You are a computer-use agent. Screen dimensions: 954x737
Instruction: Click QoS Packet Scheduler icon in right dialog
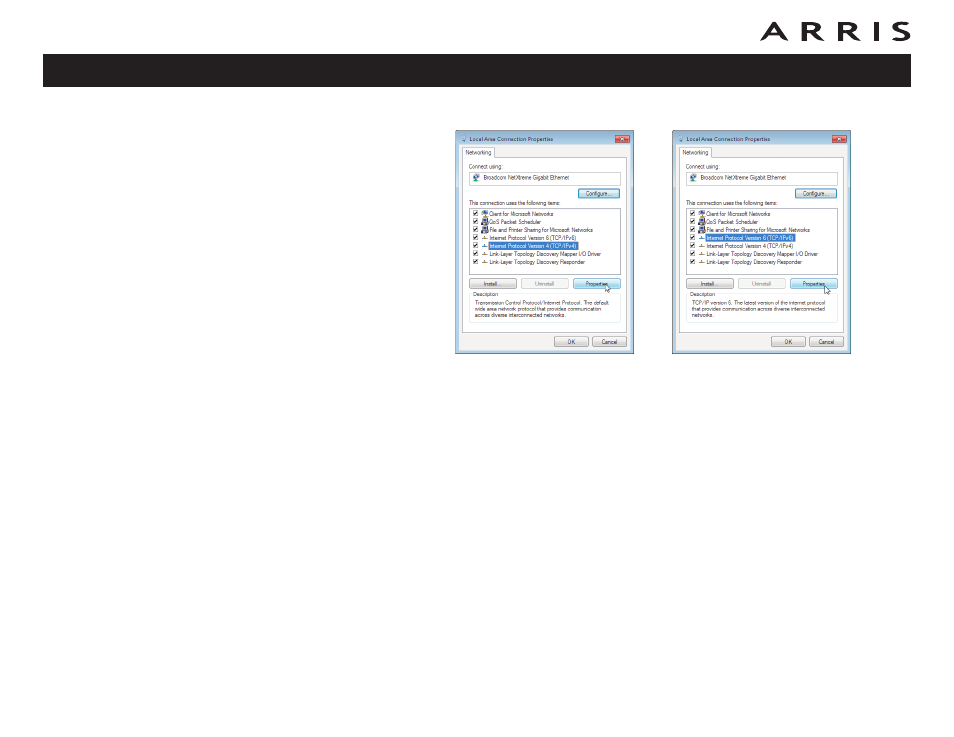click(x=701, y=222)
